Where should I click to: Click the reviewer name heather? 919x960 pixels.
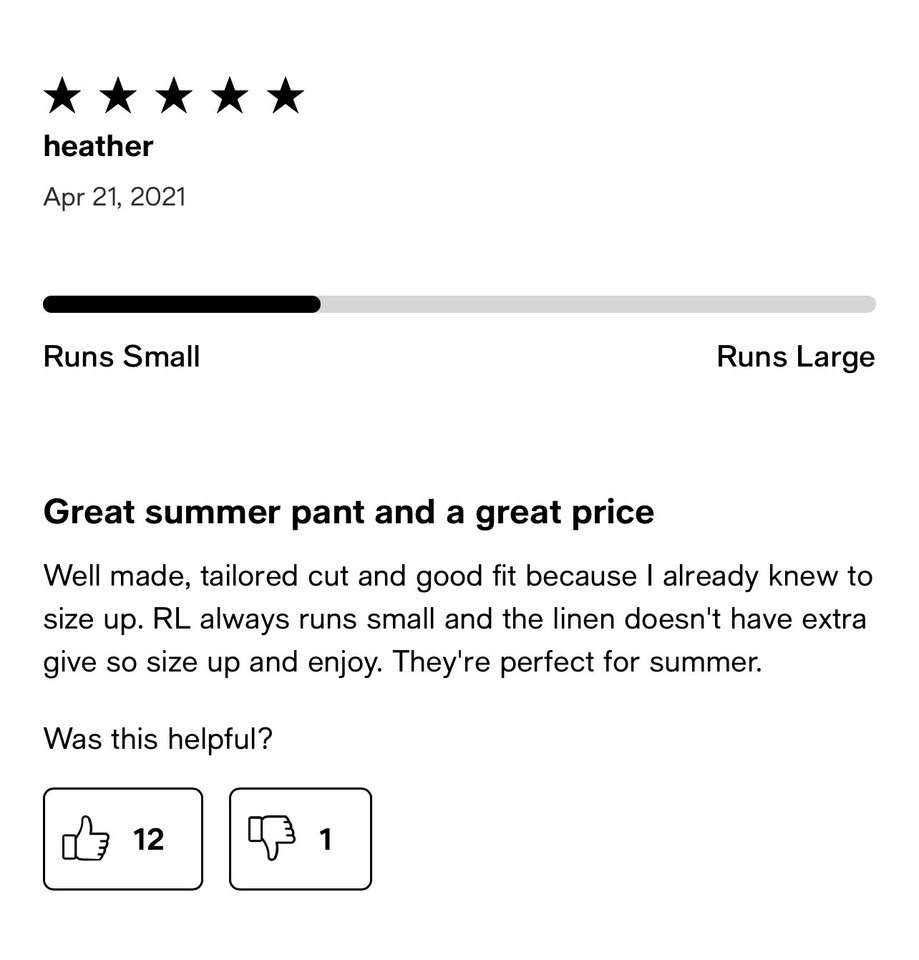click(x=98, y=146)
